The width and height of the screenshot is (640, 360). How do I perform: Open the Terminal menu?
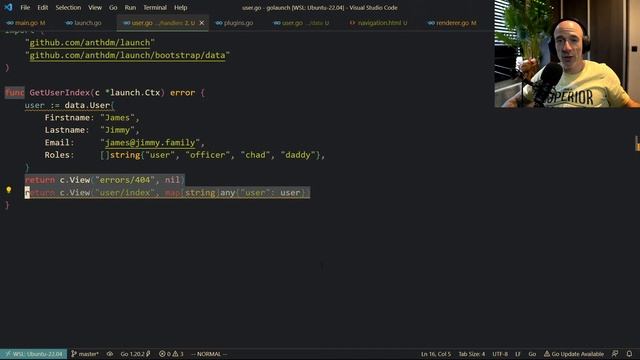point(155,7)
